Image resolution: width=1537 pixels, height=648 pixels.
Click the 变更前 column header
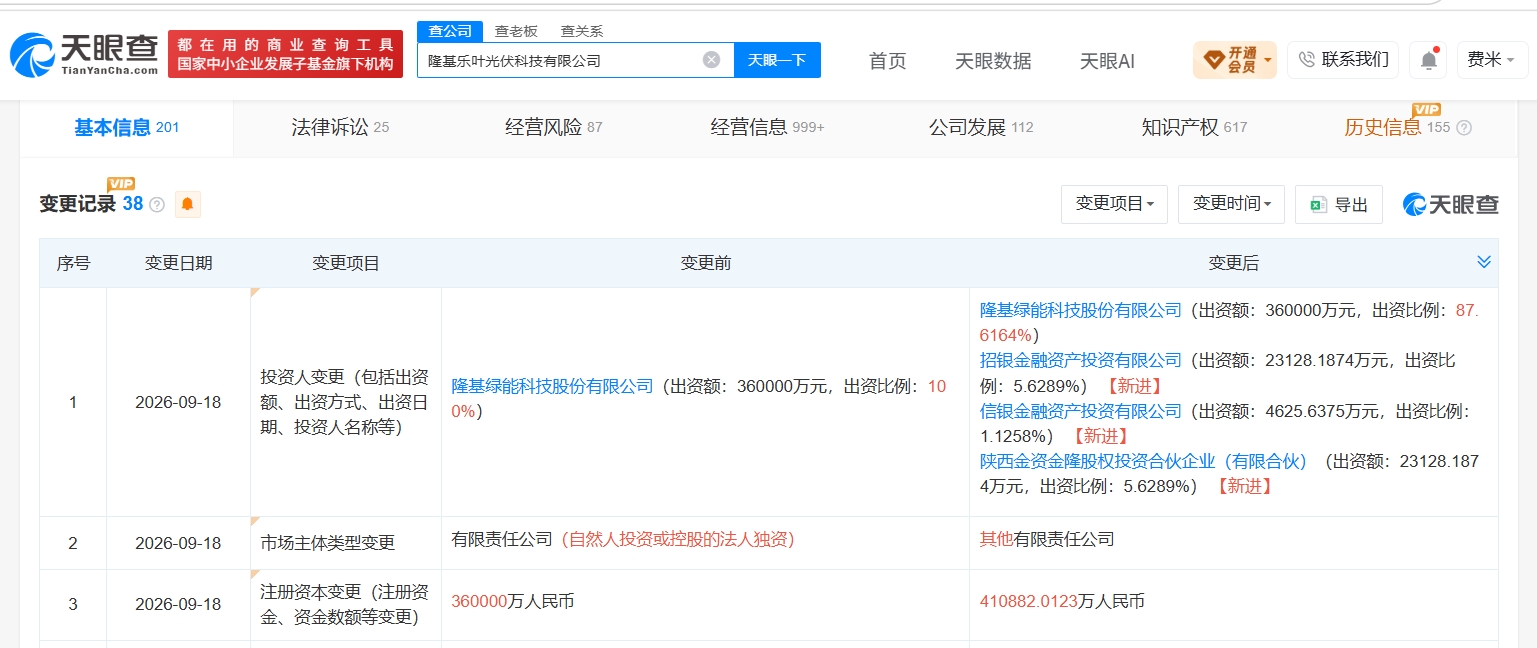pos(705,263)
